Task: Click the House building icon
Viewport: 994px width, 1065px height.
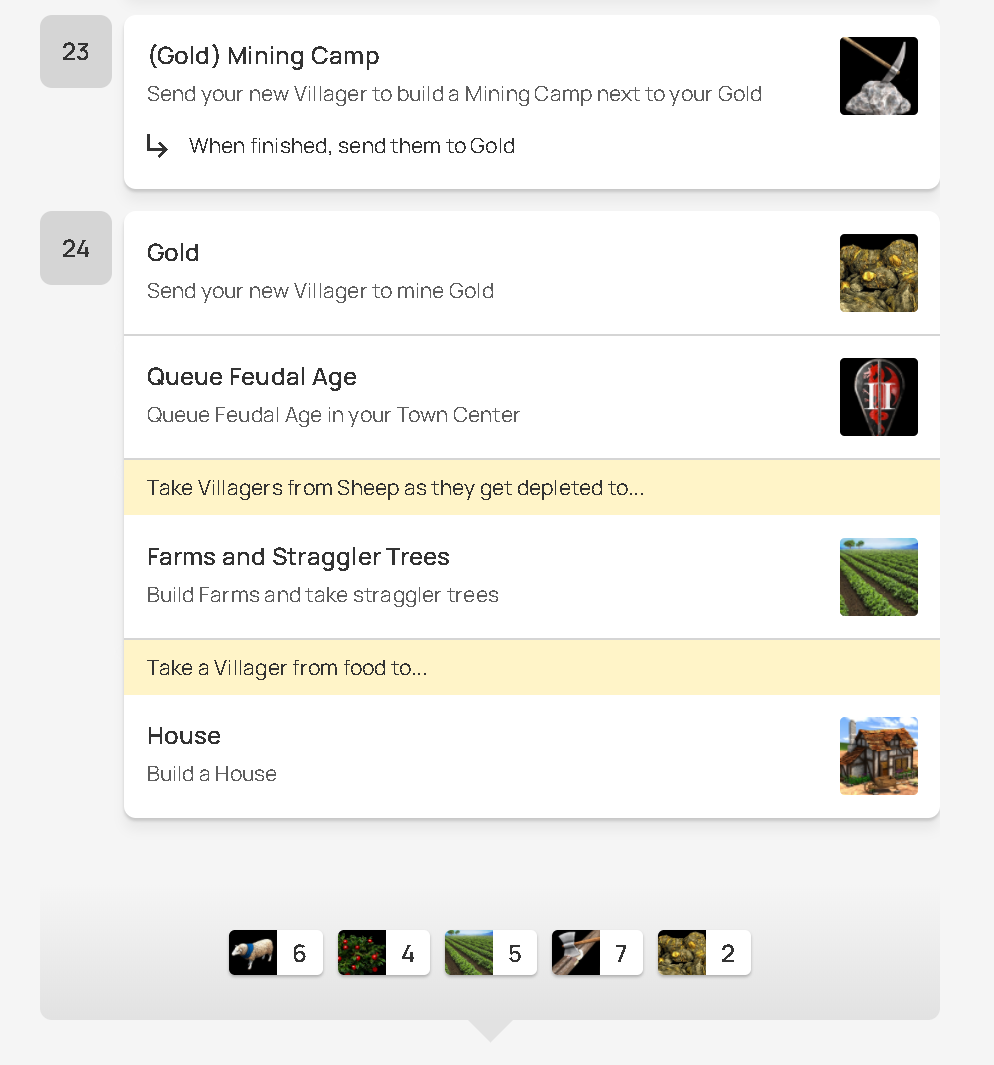Action: (x=878, y=756)
